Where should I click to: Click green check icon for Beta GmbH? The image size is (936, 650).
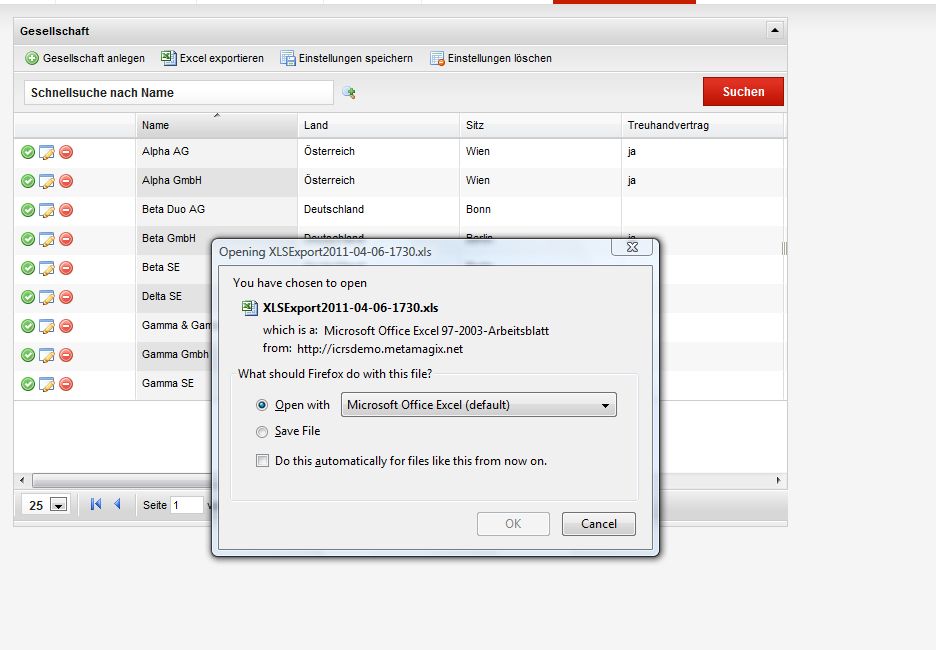coord(27,239)
